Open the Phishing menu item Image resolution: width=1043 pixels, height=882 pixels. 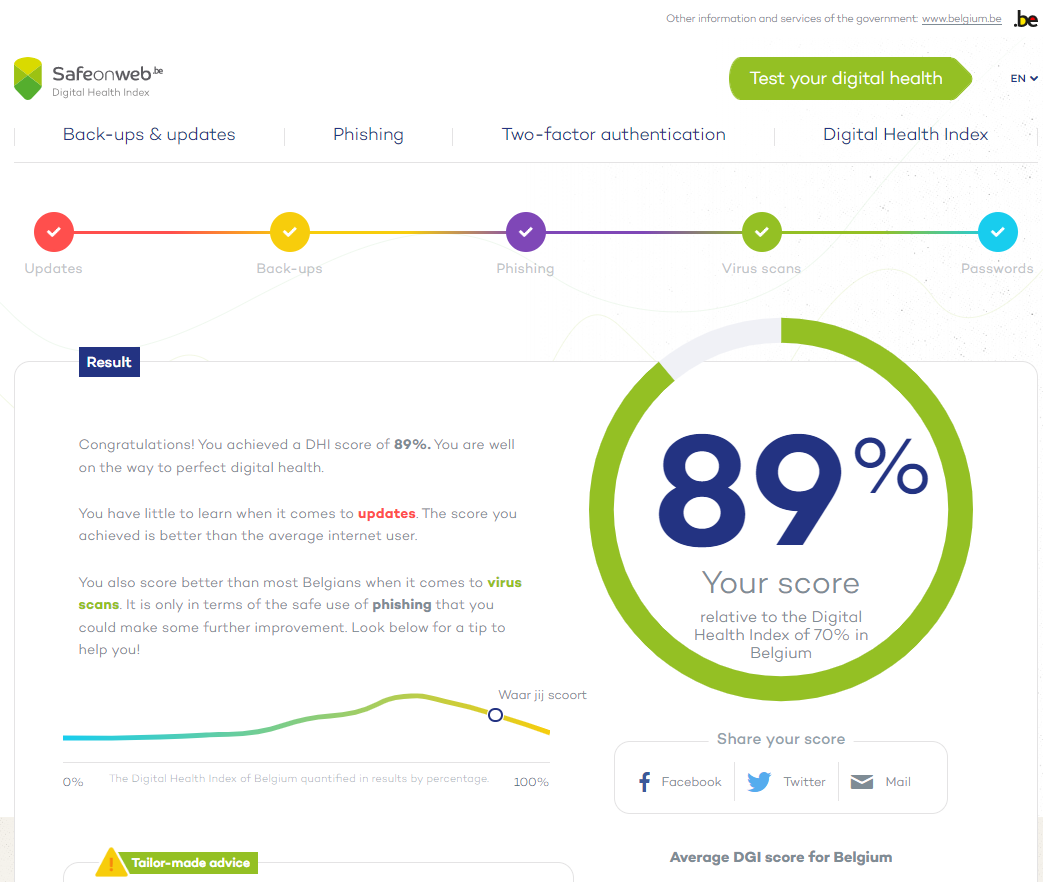(x=369, y=134)
